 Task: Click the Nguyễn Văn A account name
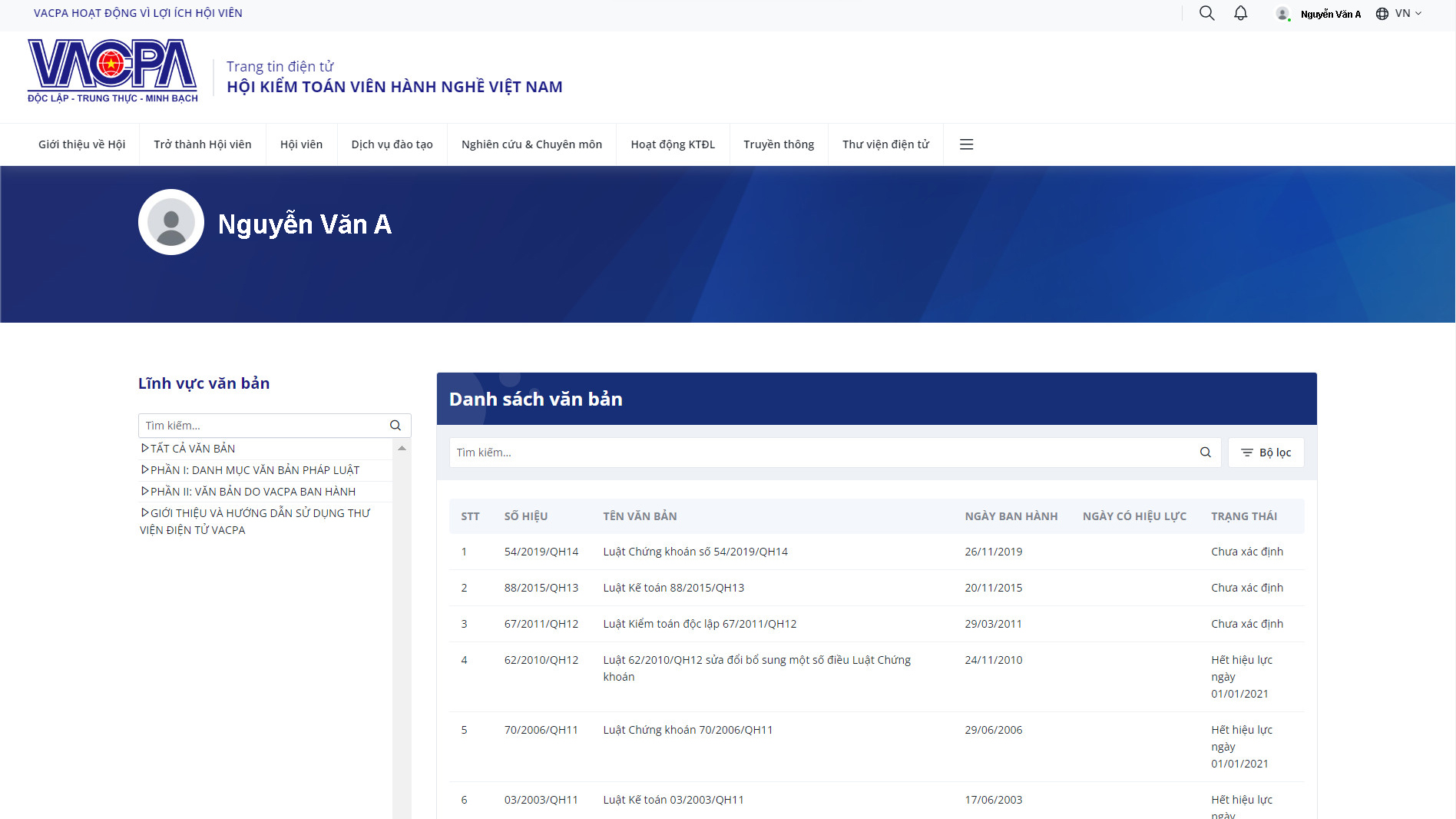[1330, 13]
